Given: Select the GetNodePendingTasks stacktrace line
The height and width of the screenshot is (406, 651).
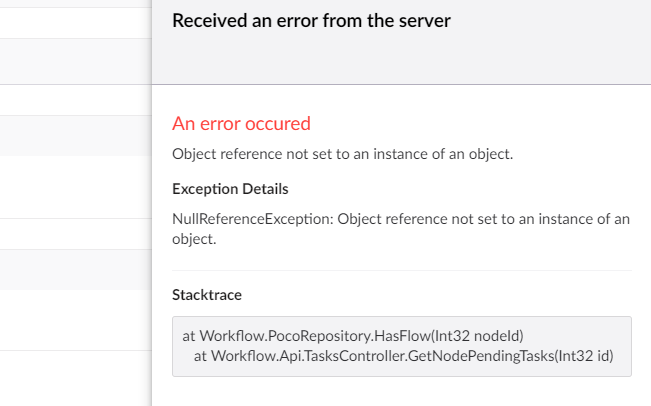Looking at the screenshot, I should [404, 356].
